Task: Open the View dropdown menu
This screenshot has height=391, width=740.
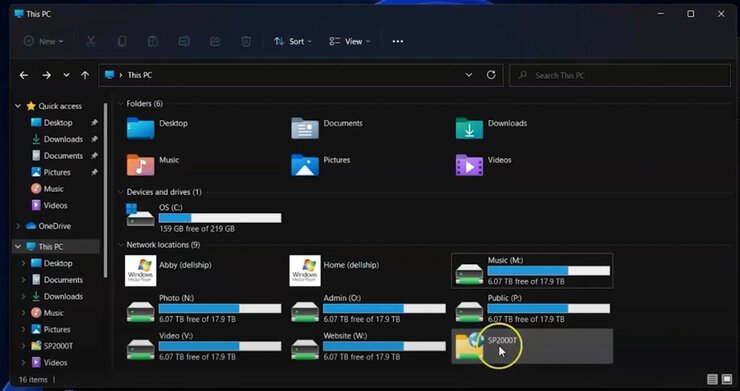Action: [350, 42]
